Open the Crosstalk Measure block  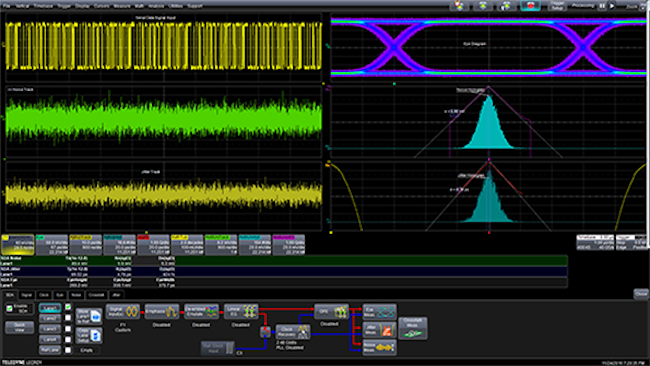click(x=413, y=327)
